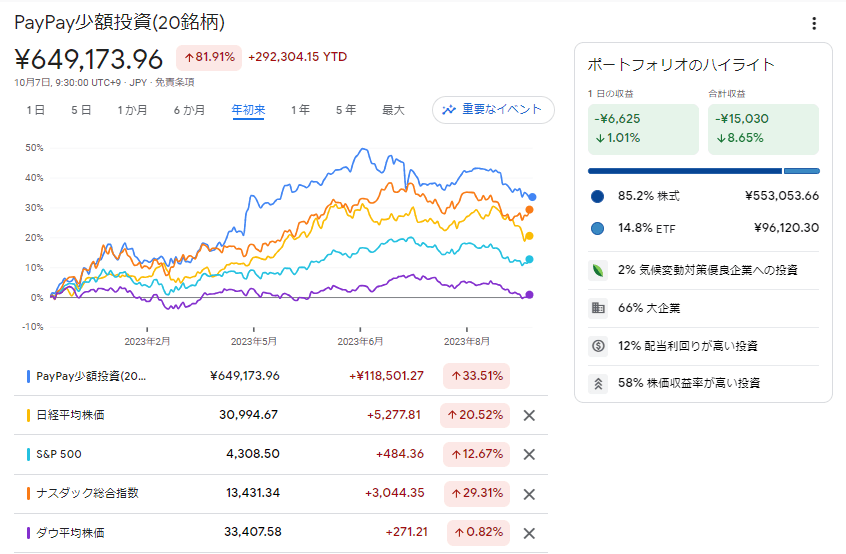Remove ナスダック総合指数 comparison with X icon

529,494
